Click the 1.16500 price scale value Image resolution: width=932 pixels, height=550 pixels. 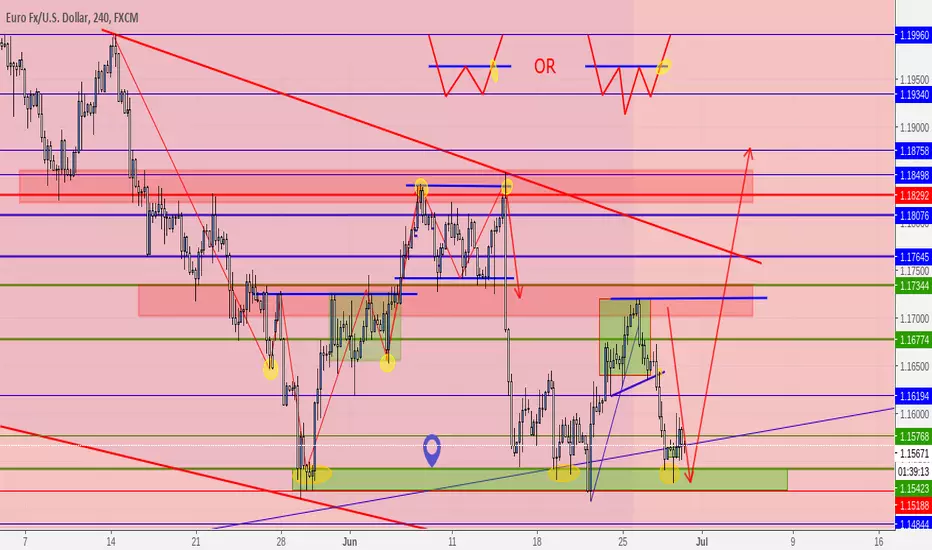914,366
